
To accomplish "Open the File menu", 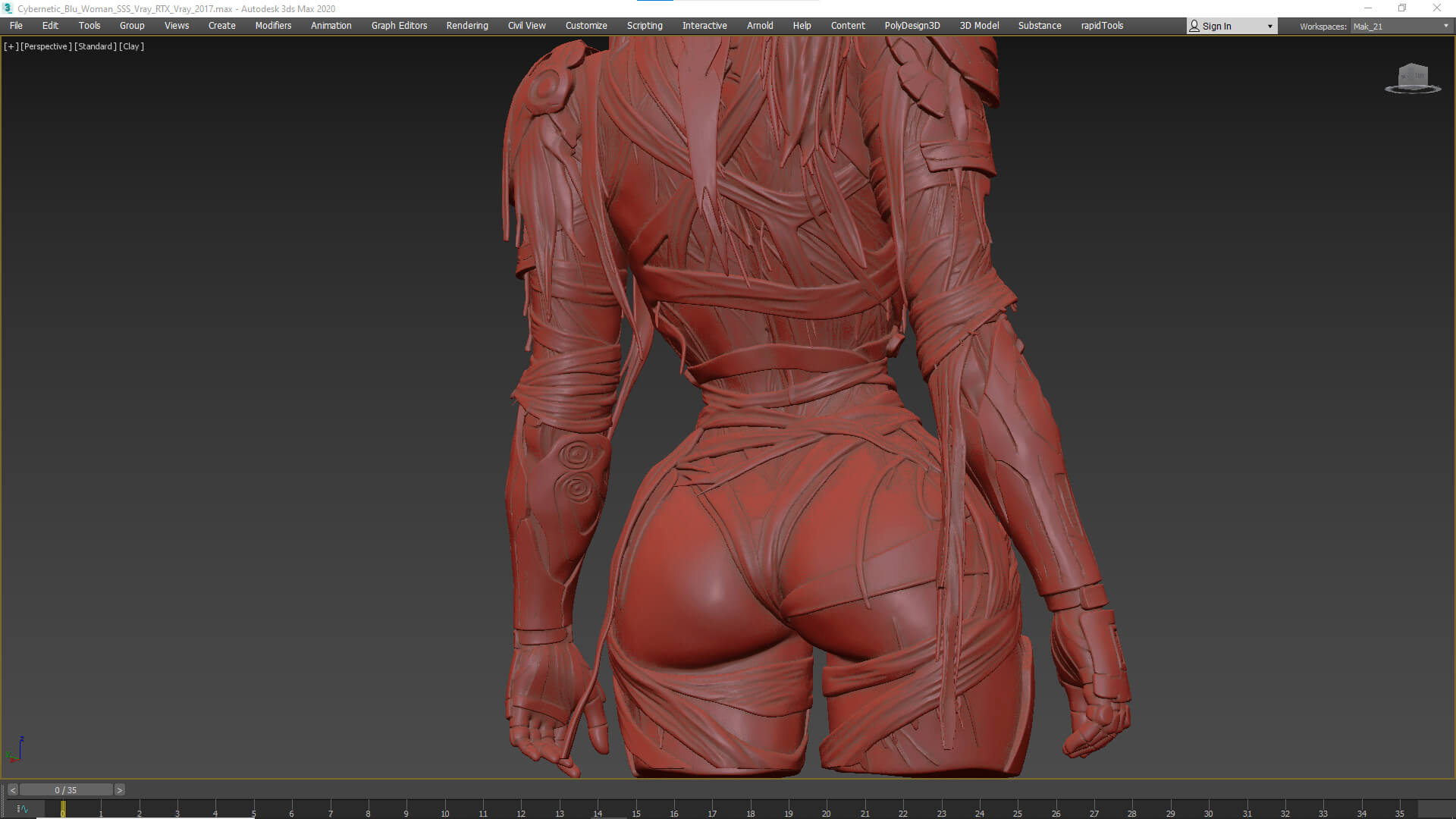I will click(16, 26).
